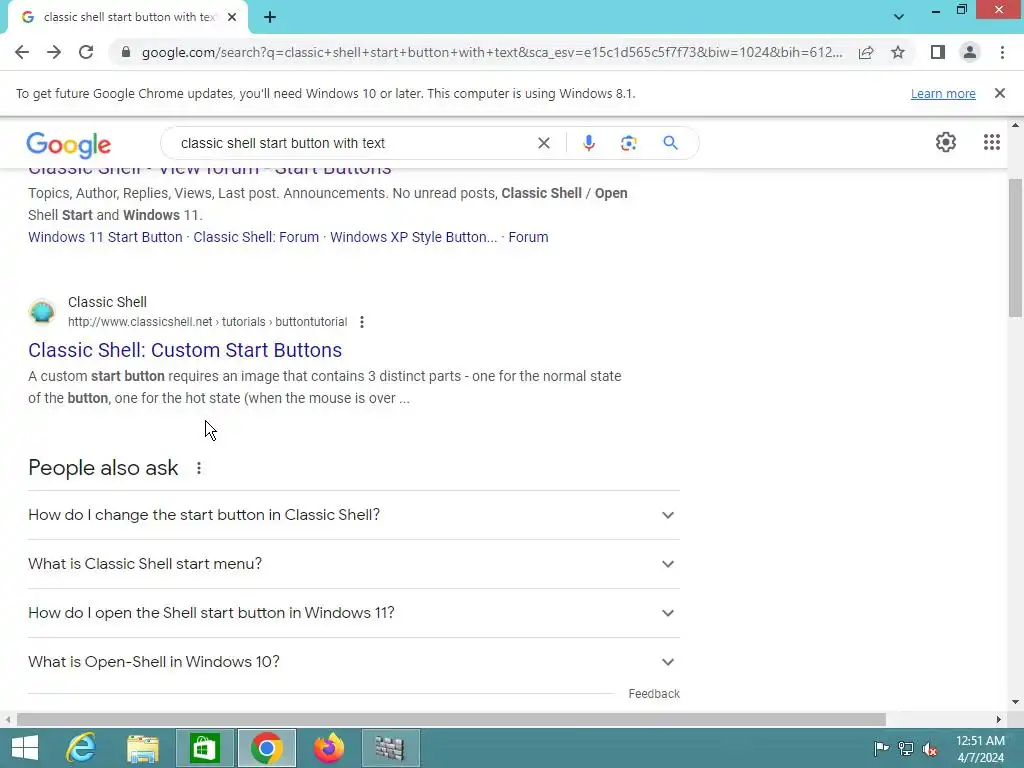Send Feedback on People also ask
The width and height of the screenshot is (1024, 768).
click(x=654, y=694)
